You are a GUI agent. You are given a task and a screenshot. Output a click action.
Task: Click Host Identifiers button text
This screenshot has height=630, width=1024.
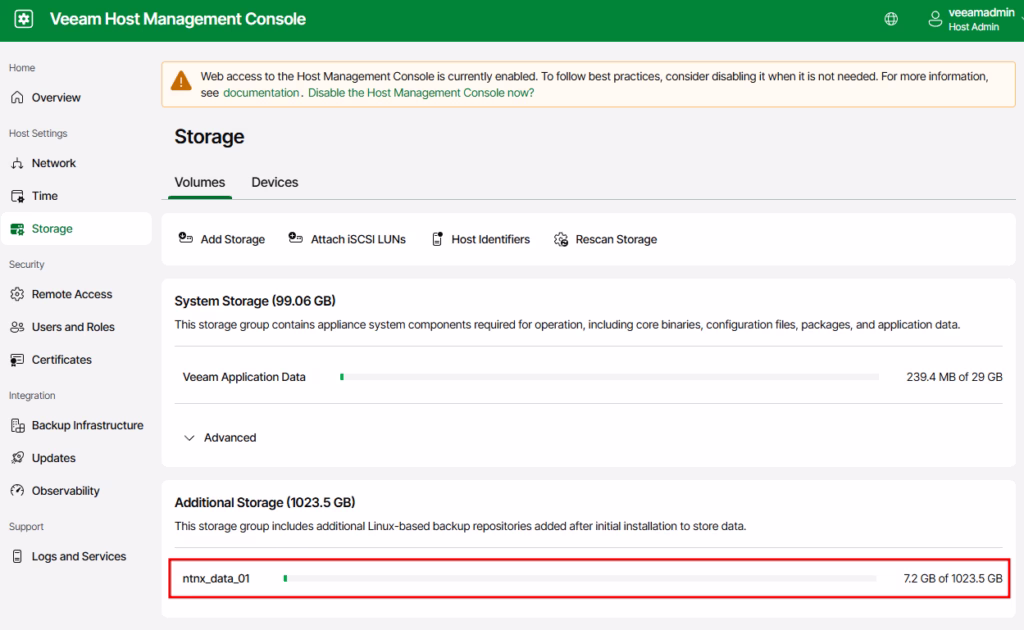point(490,240)
